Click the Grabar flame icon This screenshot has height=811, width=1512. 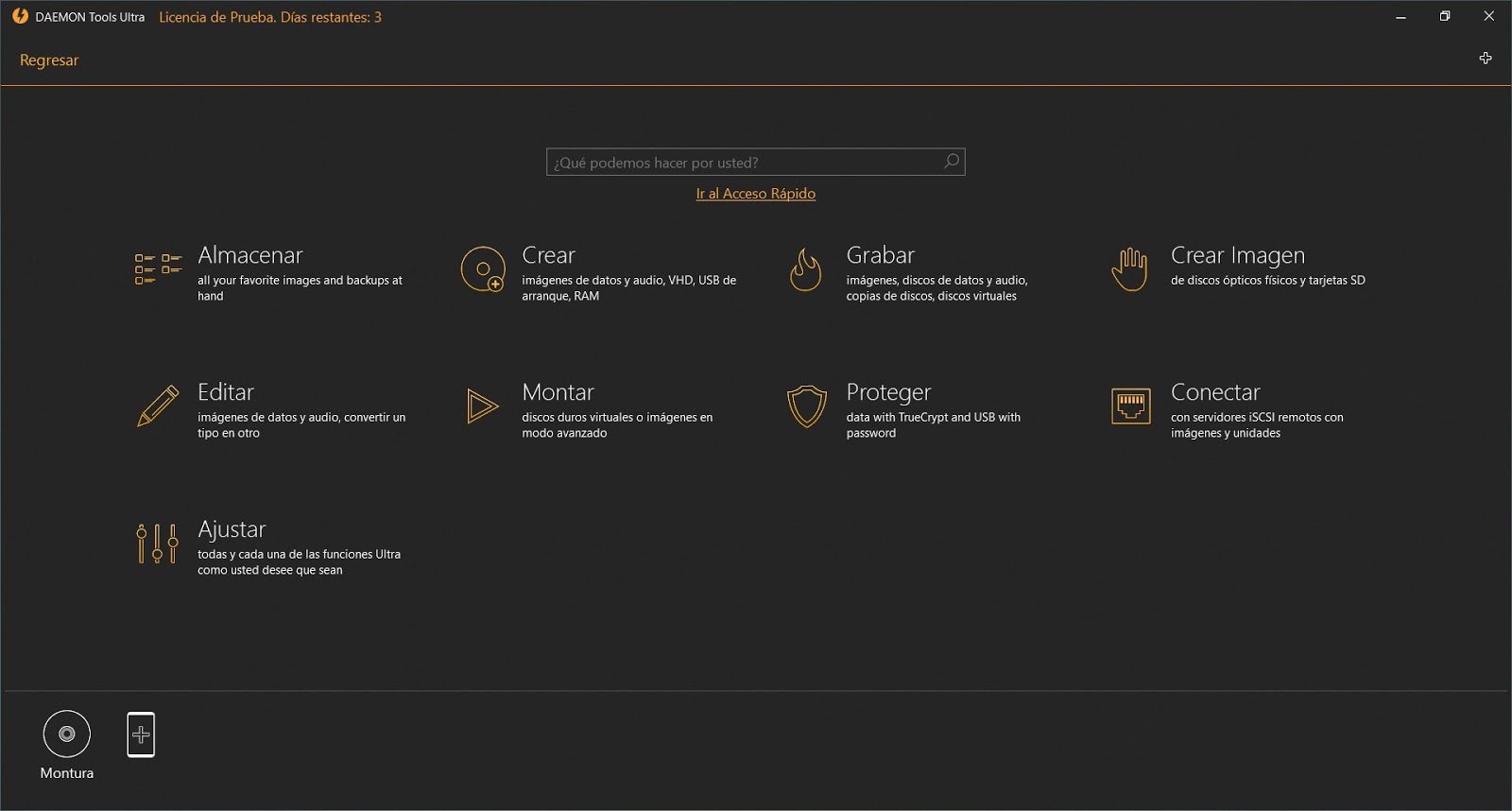[806, 269]
